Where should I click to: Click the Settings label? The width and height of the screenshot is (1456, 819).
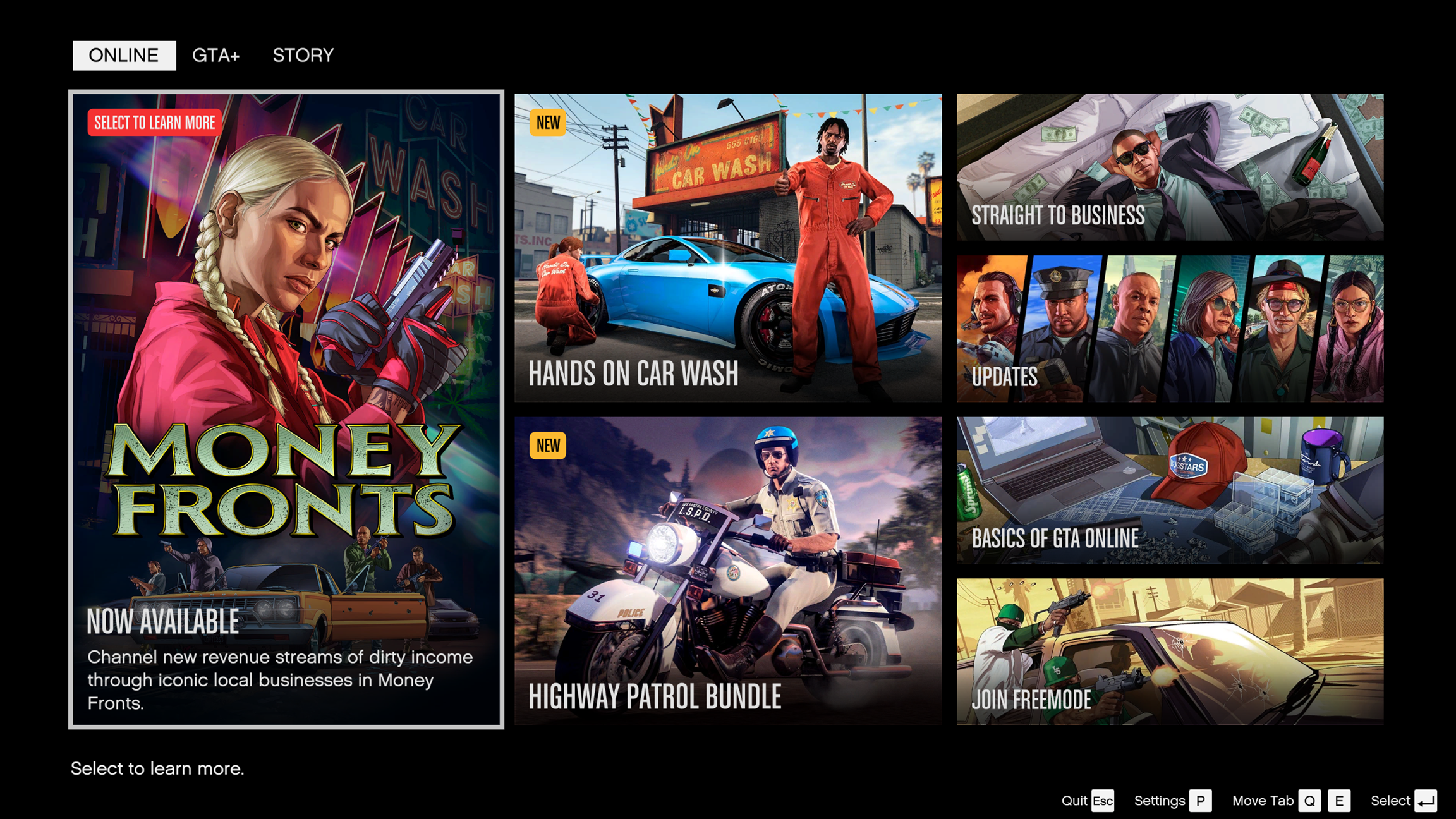1160,801
